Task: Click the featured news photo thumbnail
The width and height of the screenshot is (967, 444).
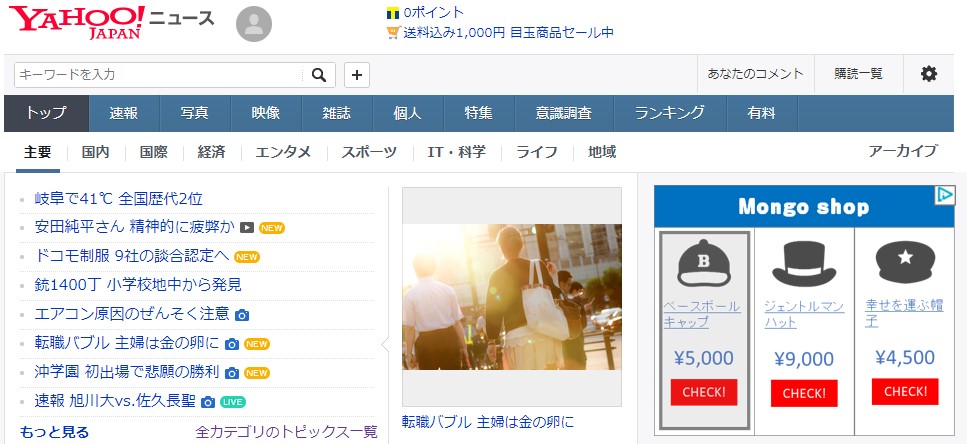Action: point(512,297)
